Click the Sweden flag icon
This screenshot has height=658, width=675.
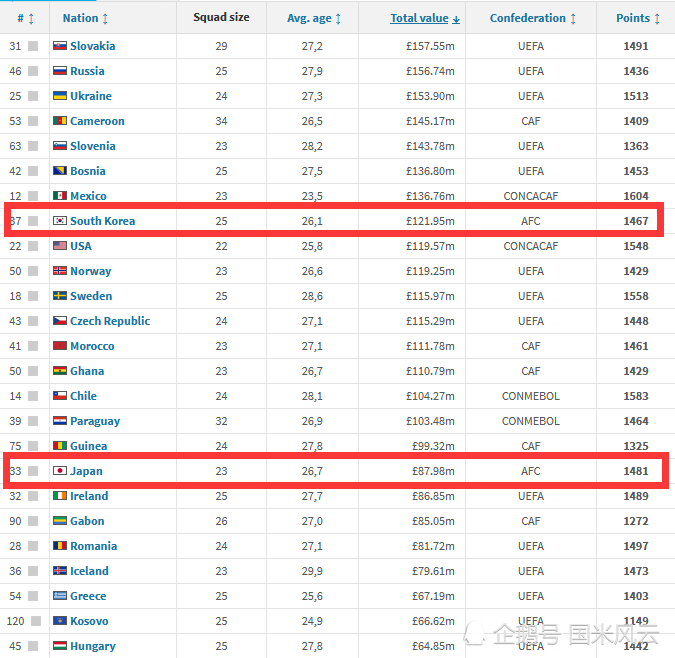point(60,295)
